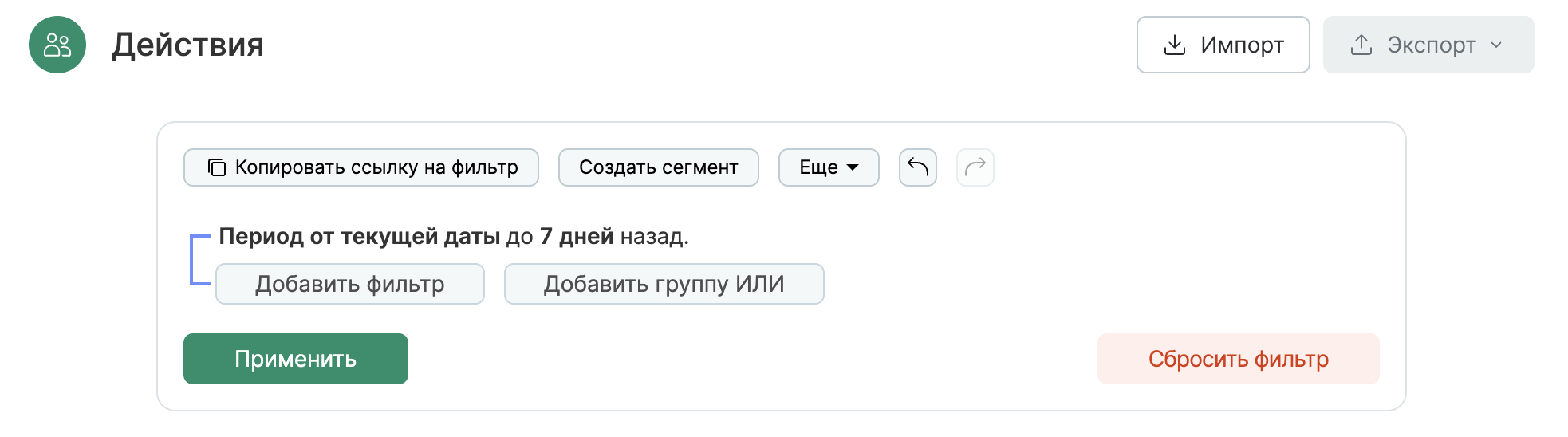
Task: Click the copy icon in the filter link button
Action: (217, 167)
